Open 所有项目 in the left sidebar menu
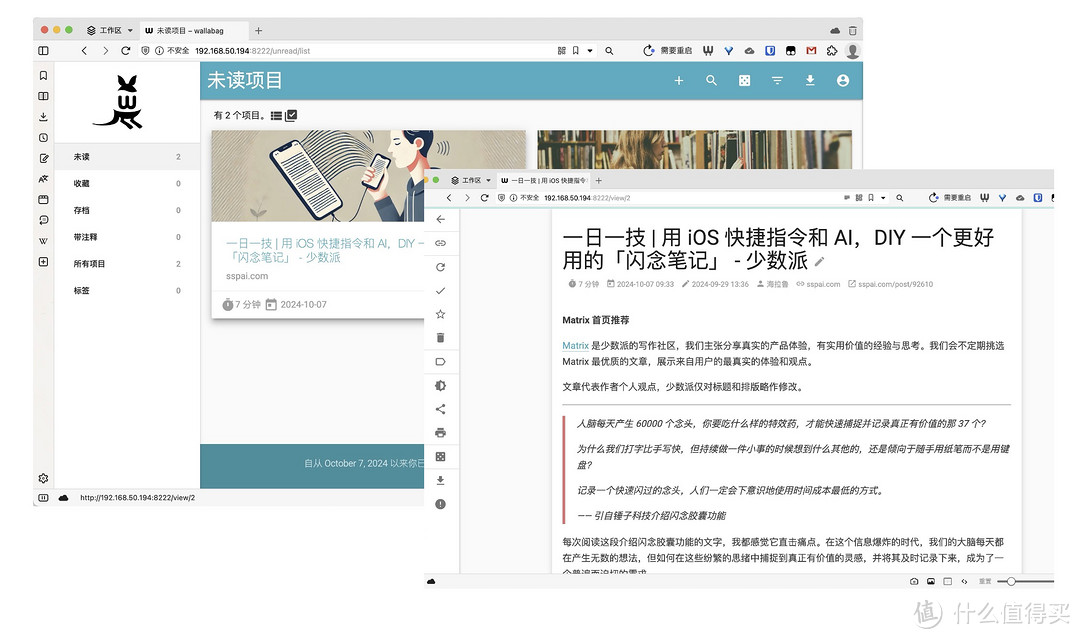1080x639 pixels. click(89, 264)
